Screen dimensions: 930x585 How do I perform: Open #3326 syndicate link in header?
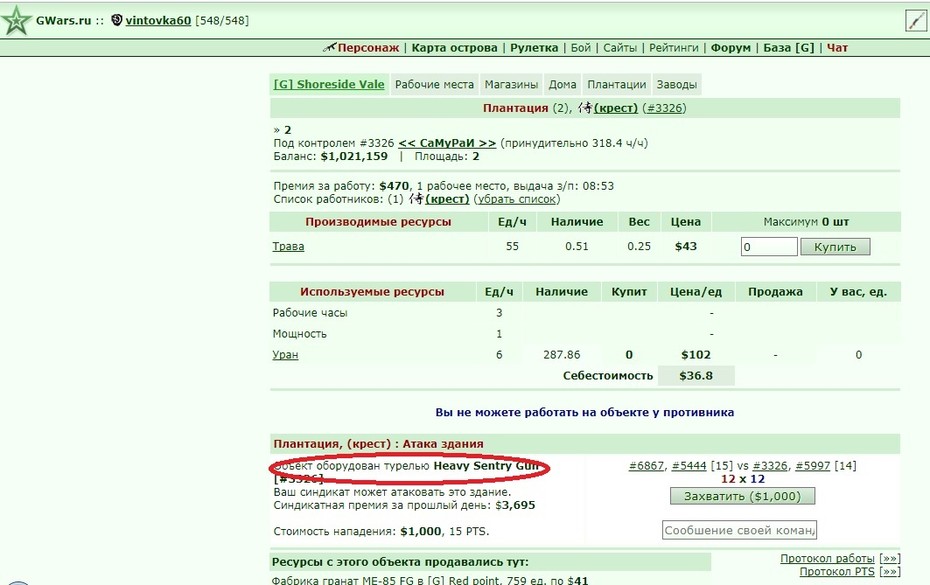664,108
